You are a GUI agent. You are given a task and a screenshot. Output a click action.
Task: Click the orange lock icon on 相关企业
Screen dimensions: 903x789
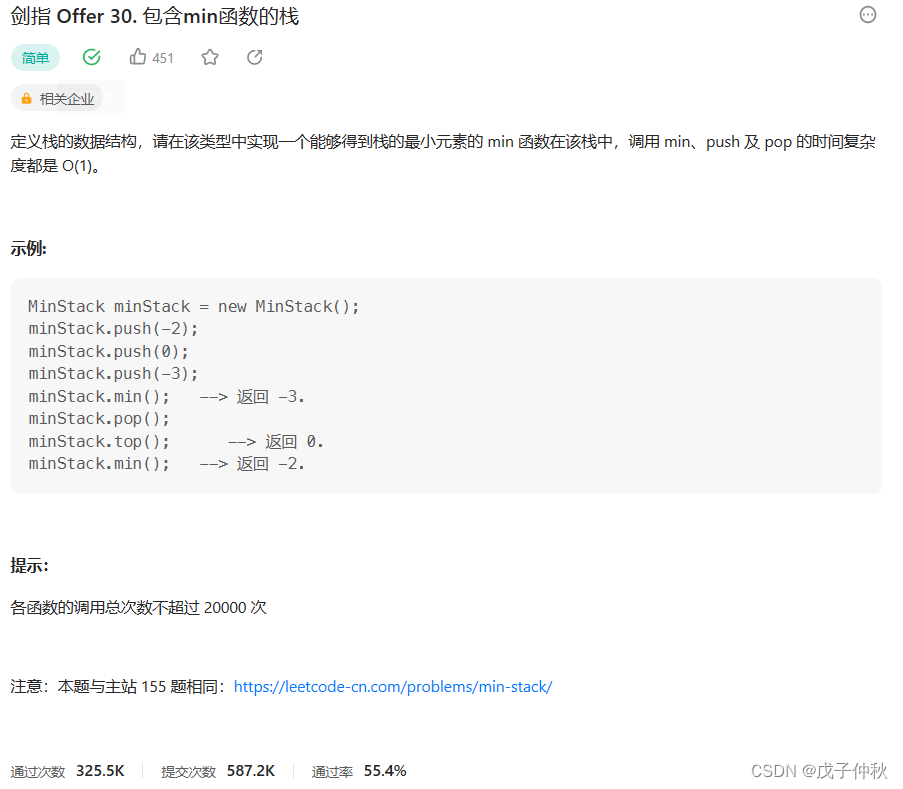click(26, 97)
